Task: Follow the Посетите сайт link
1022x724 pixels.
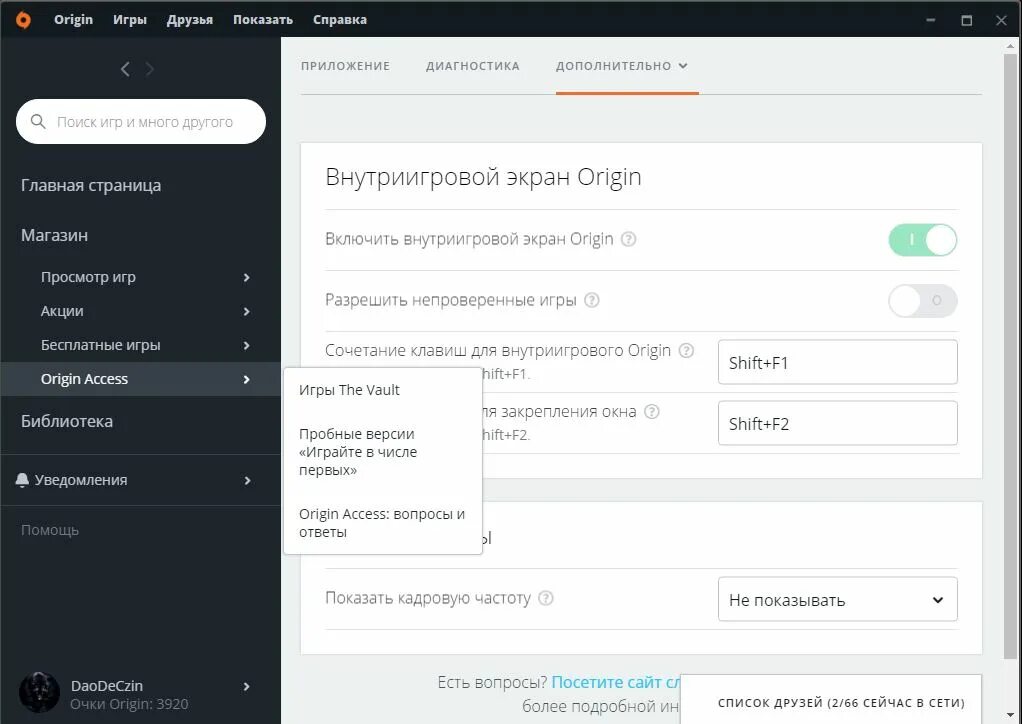Action: point(616,682)
